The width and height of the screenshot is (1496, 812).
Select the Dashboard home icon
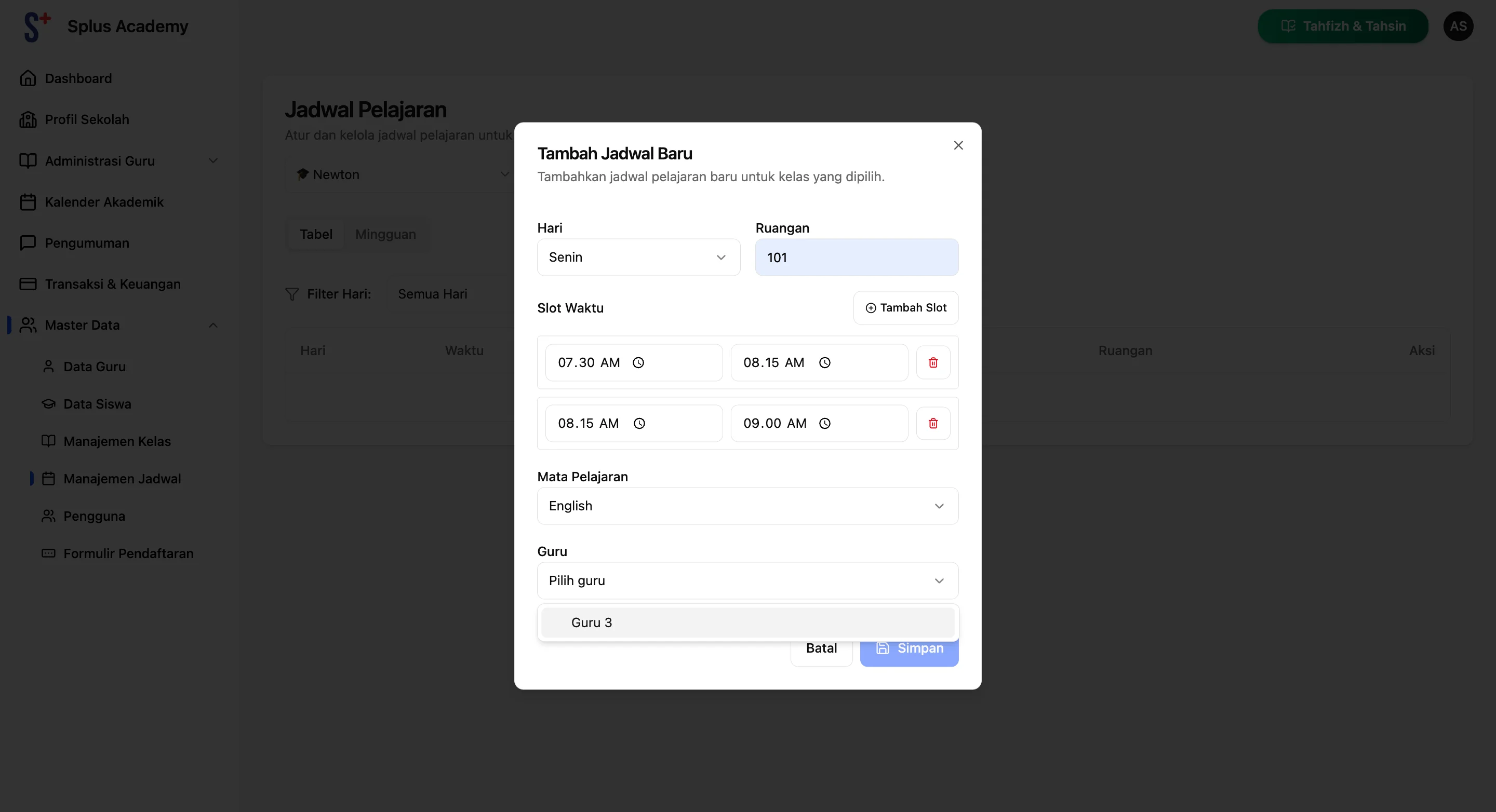28,78
